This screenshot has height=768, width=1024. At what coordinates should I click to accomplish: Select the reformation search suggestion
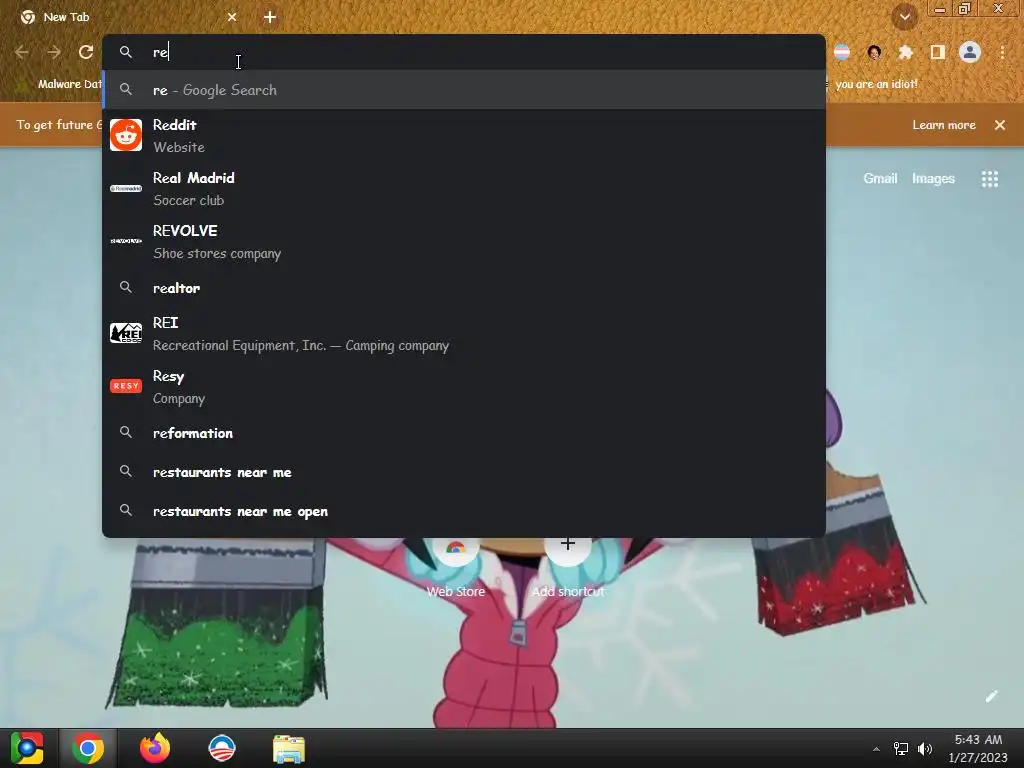click(x=464, y=433)
